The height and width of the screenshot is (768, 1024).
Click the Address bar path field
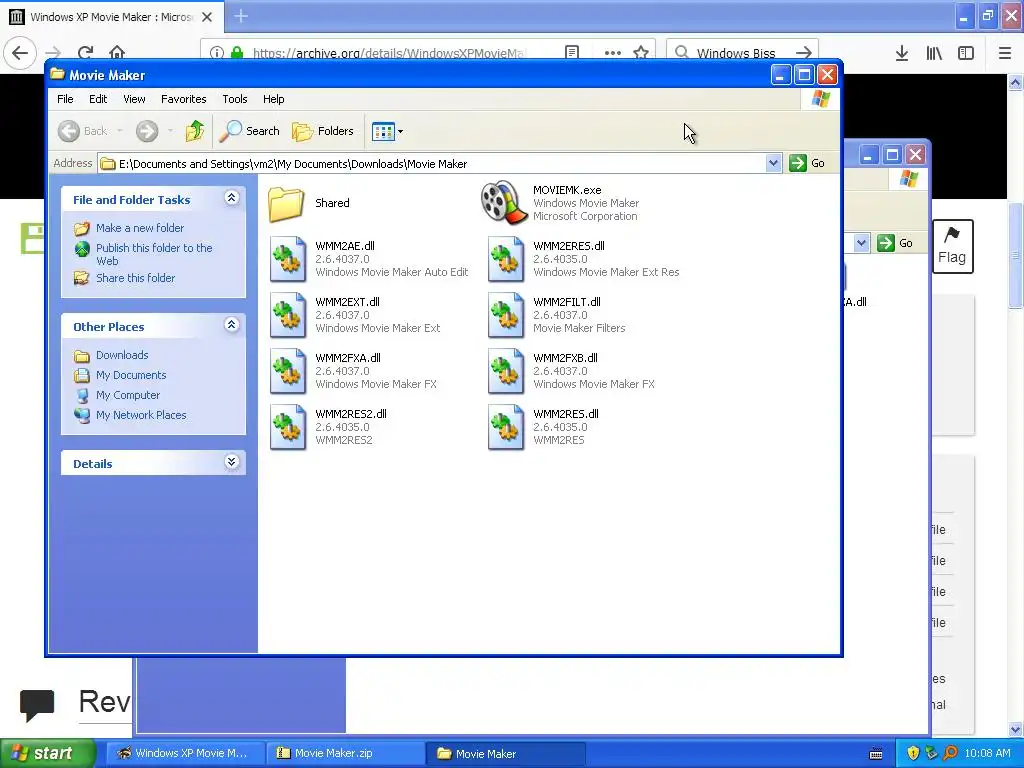click(432, 163)
